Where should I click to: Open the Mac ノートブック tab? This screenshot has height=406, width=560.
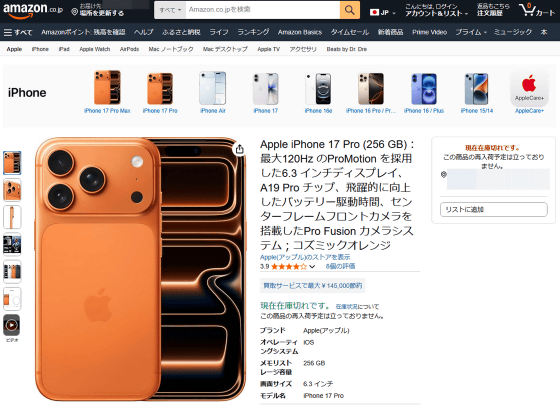click(171, 49)
